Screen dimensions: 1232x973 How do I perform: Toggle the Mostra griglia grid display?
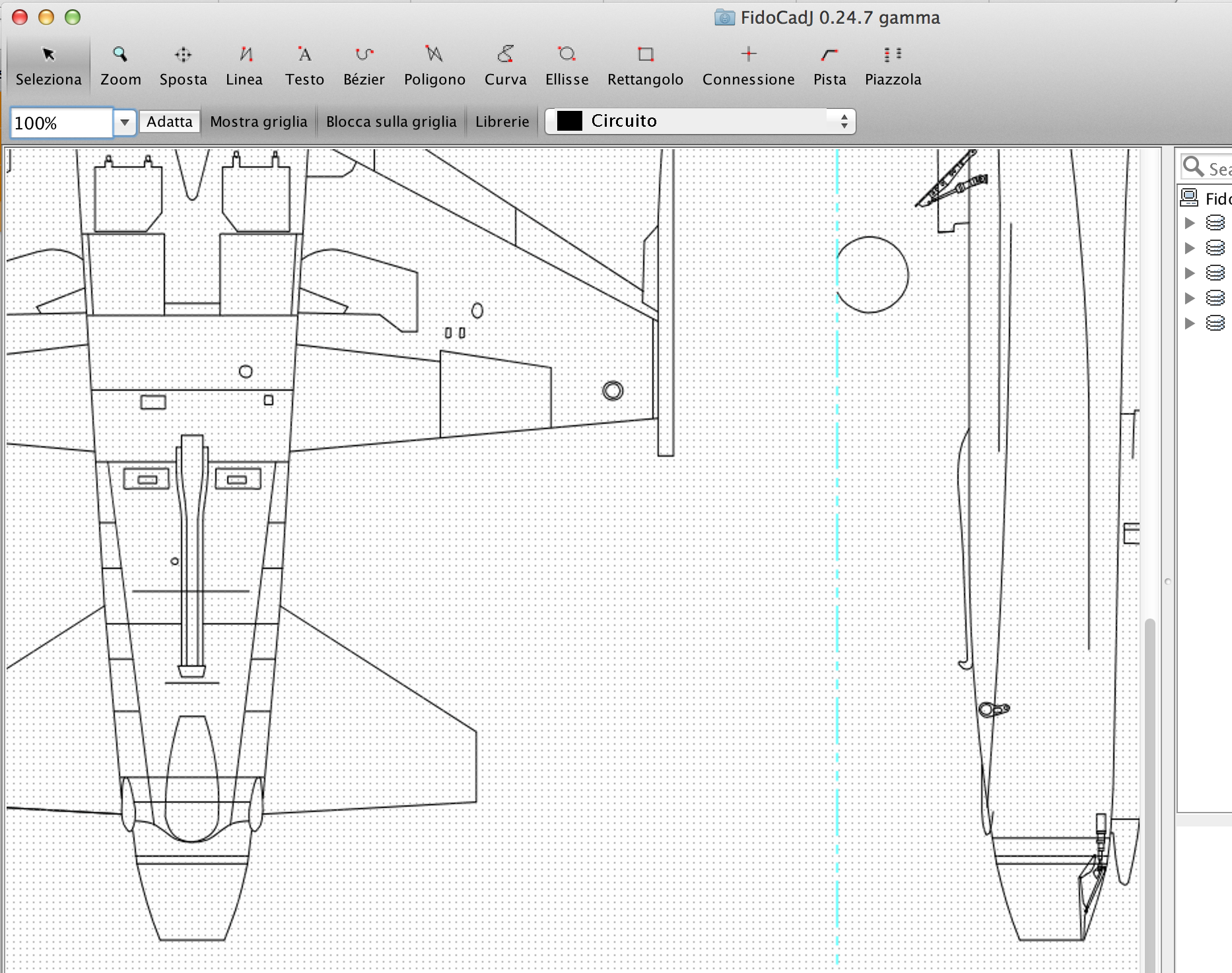tap(259, 121)
